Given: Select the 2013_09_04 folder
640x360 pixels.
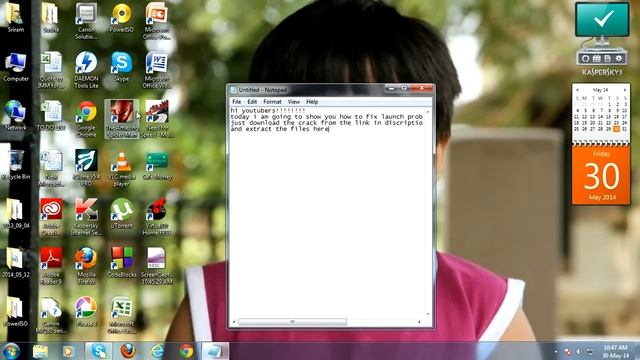Looking at the screenshot, I should click(16, 213).
